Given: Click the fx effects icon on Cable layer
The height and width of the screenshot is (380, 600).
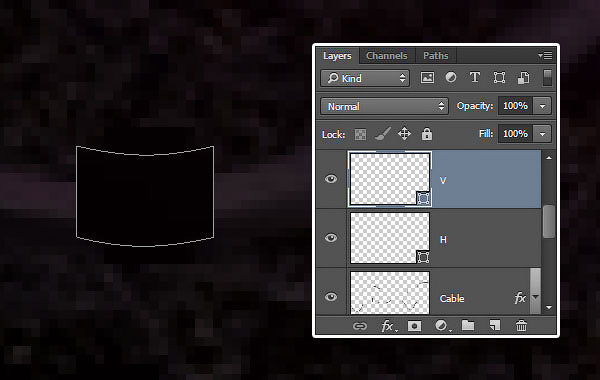Looking at the screenshot, I should [x=520, y=298].
